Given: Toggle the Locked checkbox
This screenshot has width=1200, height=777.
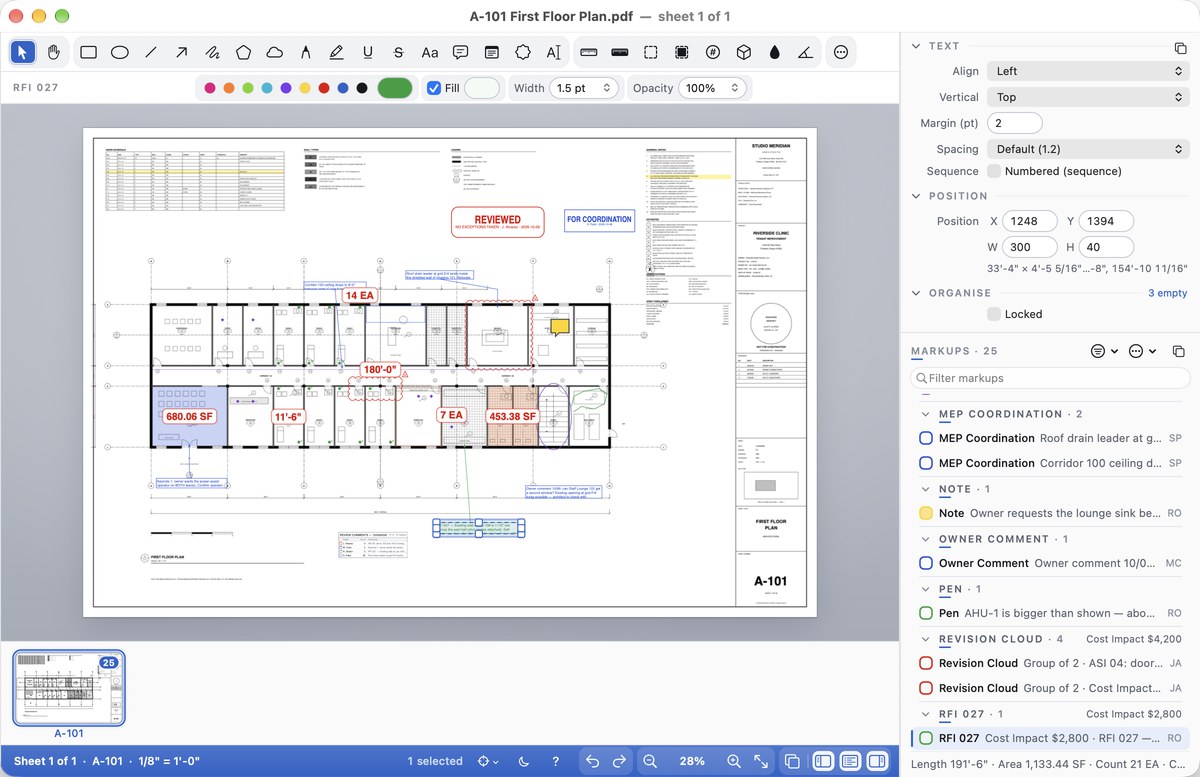Looking at the screenshot, I should [994, 314].
